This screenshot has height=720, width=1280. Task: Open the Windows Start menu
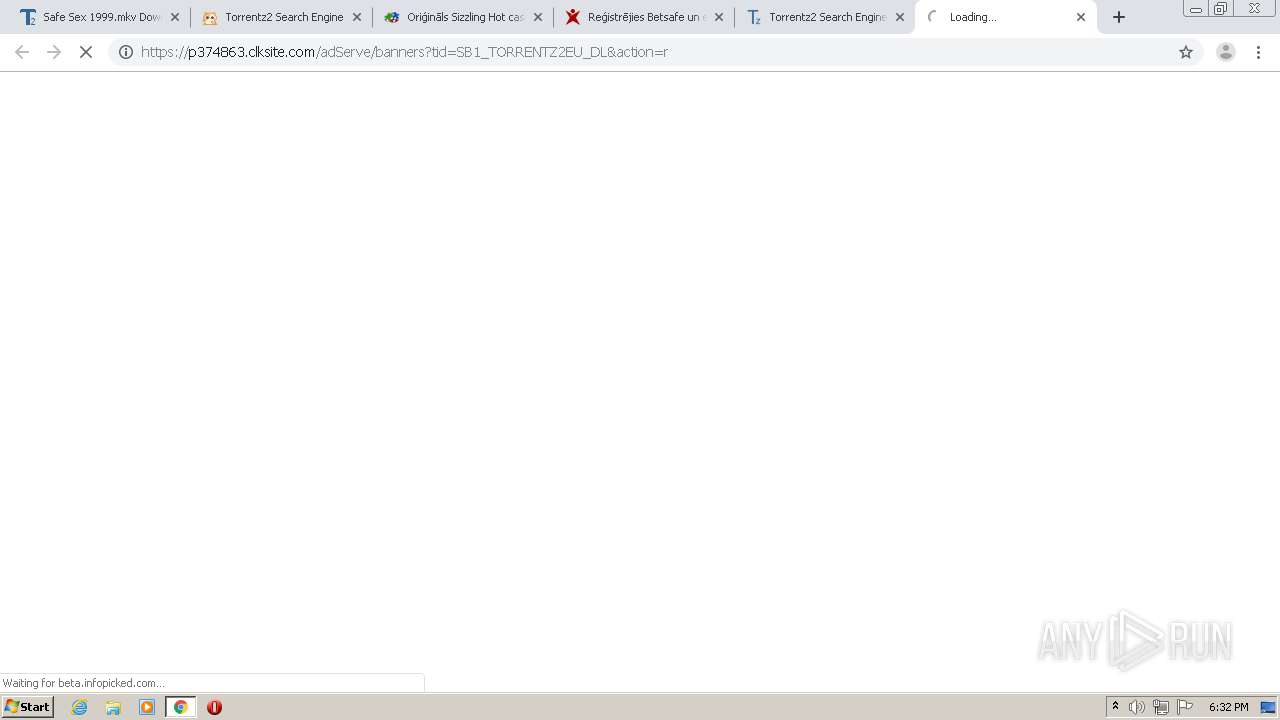pos(28,707)
